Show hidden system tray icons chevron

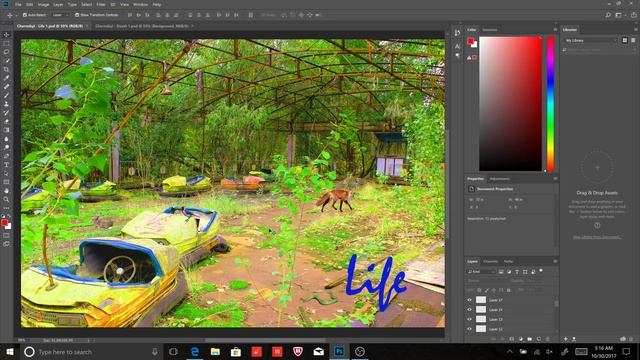(x=510, y=352)
